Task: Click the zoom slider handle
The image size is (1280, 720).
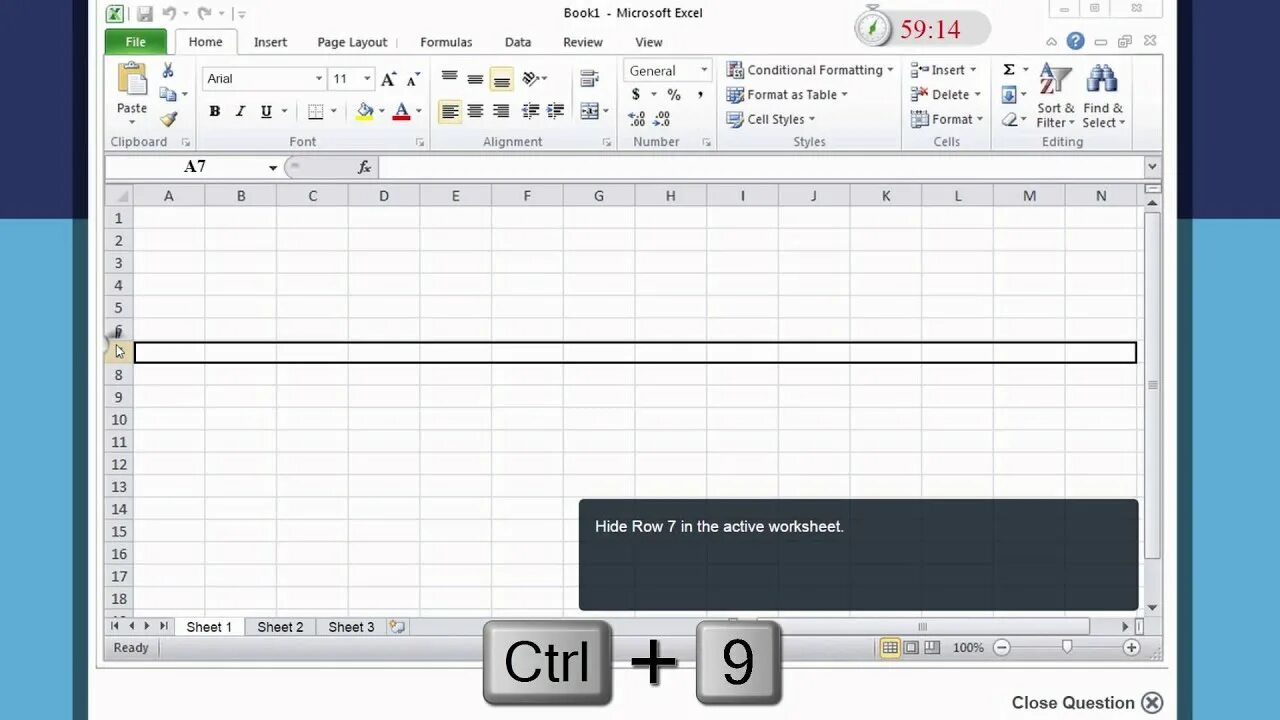Action: point(1067,647)
